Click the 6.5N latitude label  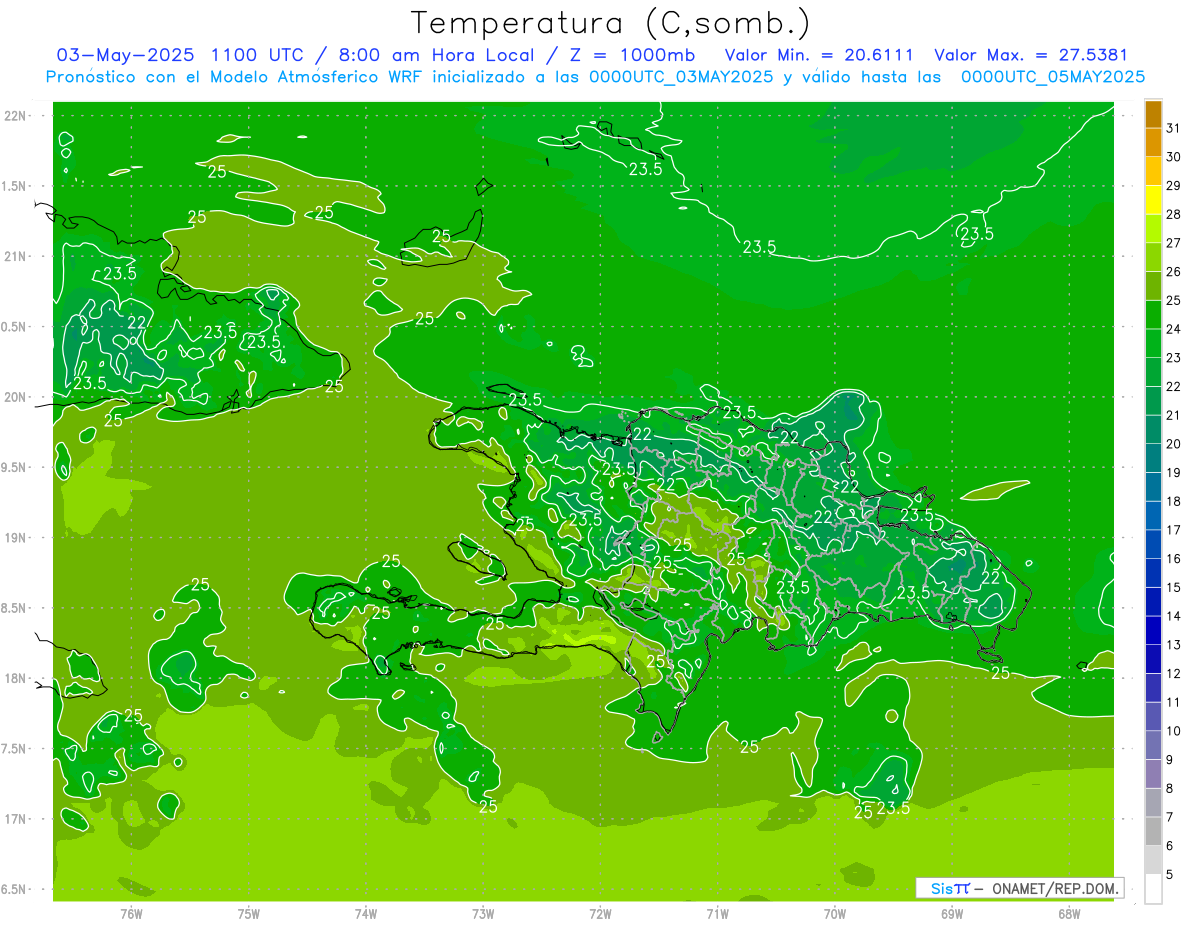[x=15, y=890]
